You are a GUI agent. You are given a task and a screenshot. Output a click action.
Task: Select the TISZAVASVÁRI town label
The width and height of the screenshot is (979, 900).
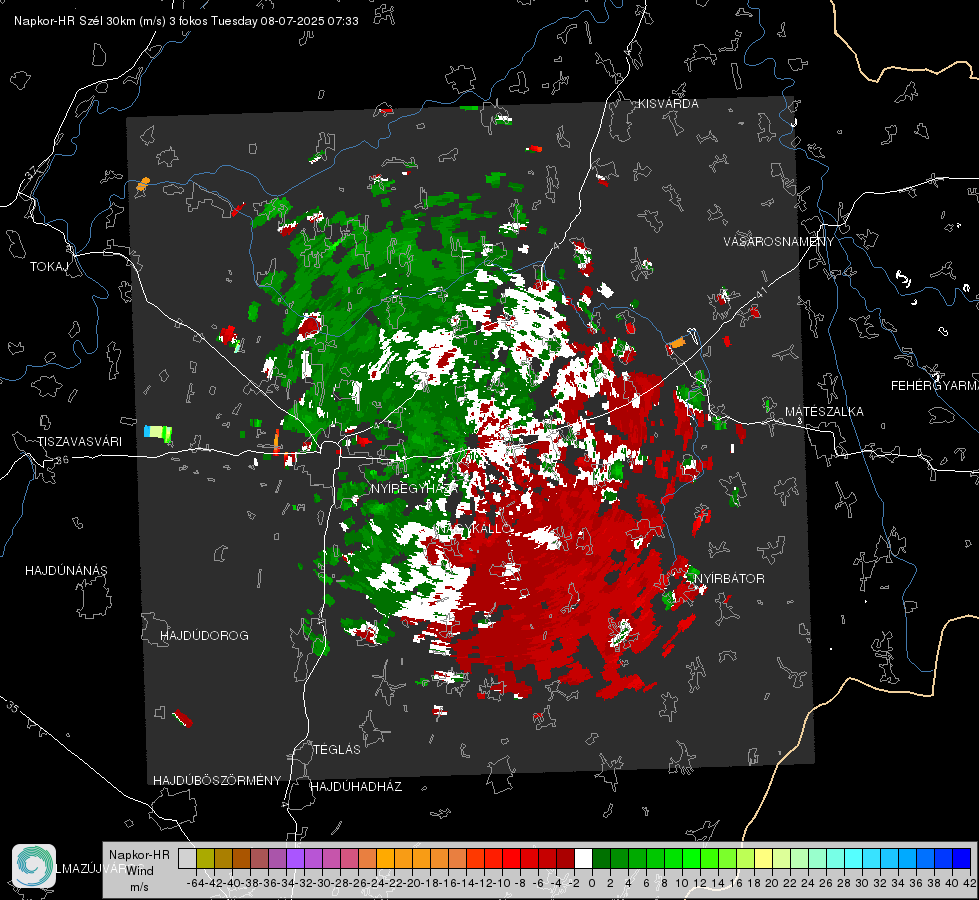coord(79,442)
